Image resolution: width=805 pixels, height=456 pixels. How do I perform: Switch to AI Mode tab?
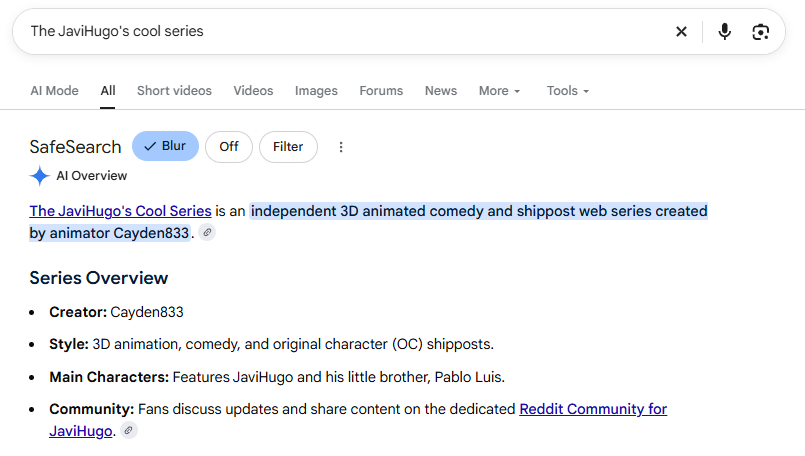click(x=54, y=91)
